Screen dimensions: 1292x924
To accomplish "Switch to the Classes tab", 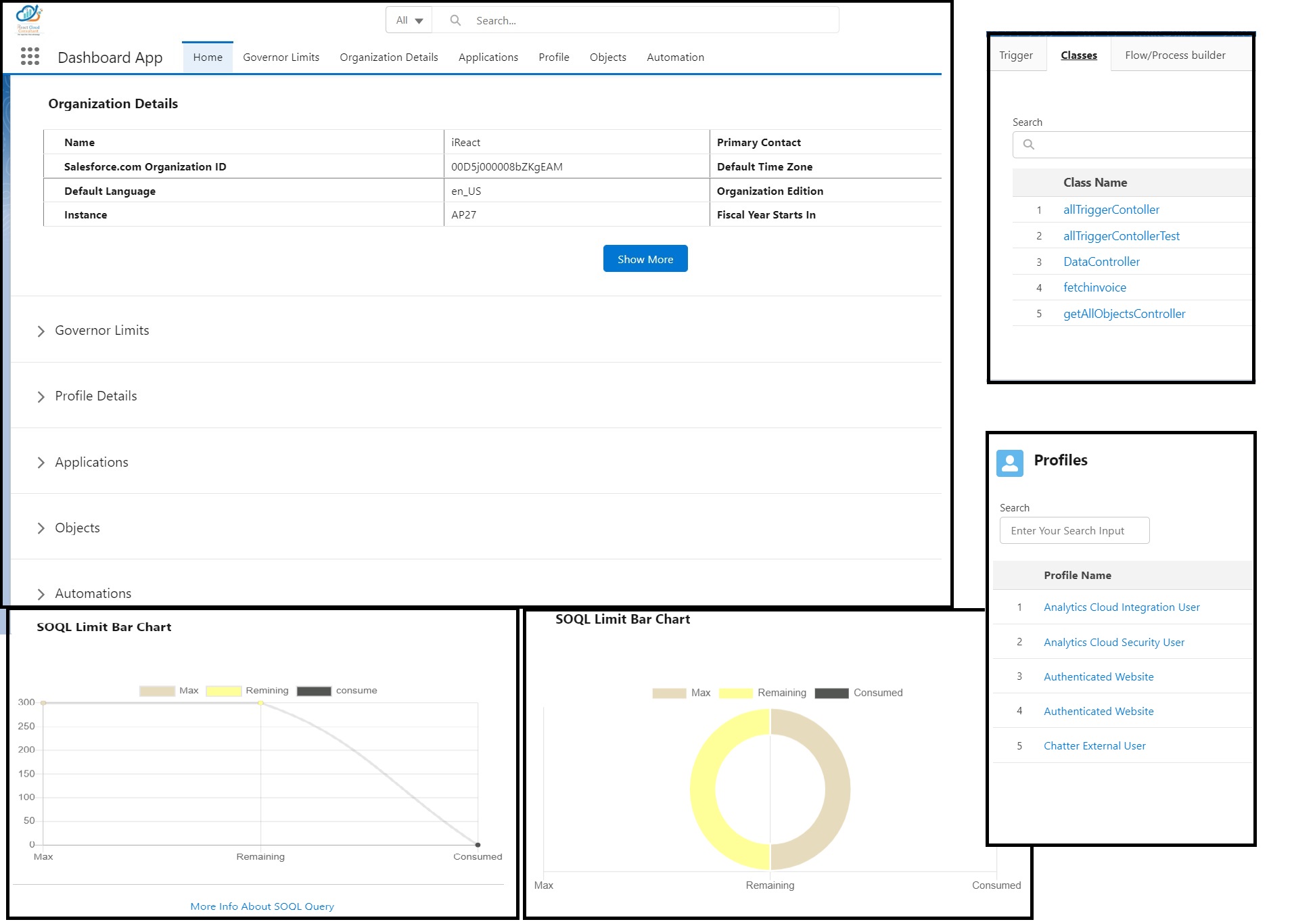I will (x=1079, y=55).
